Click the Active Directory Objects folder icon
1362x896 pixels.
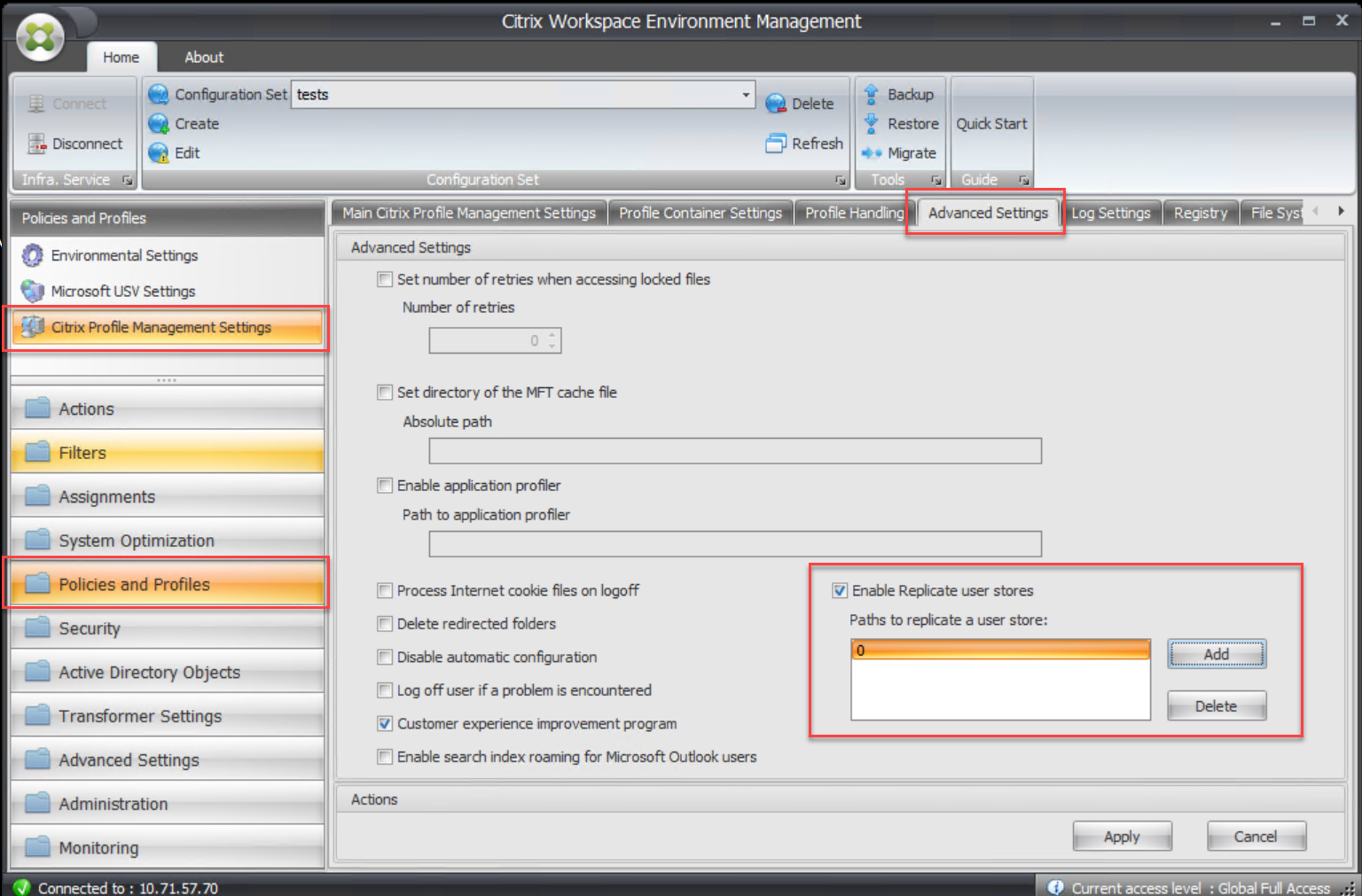click(x=37, y=672)
